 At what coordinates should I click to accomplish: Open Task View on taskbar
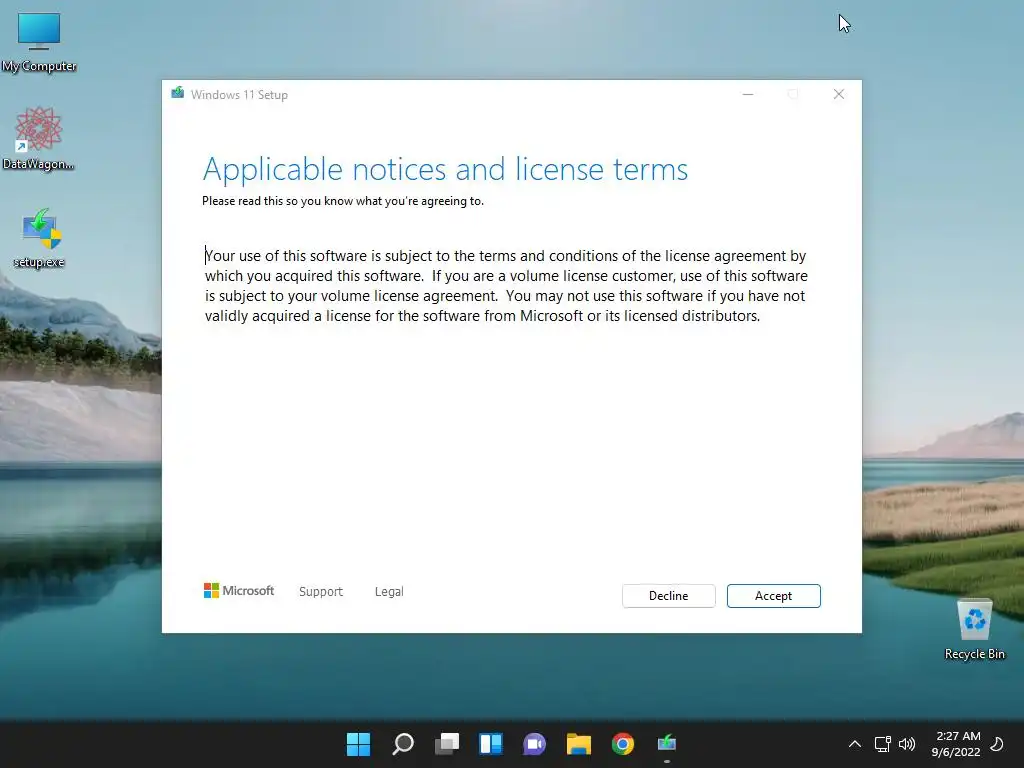447,744
